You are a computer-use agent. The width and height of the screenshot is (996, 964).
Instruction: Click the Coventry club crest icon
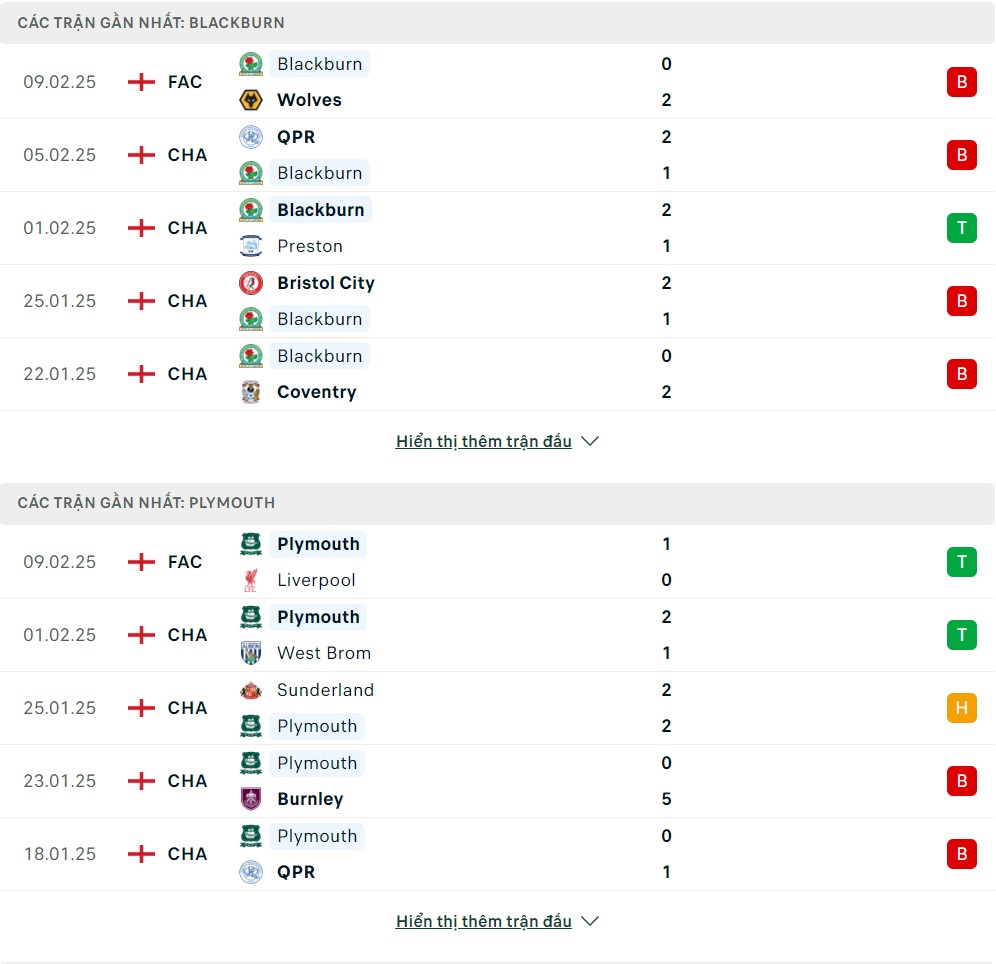pyautogui.click(x=251, y=392)
